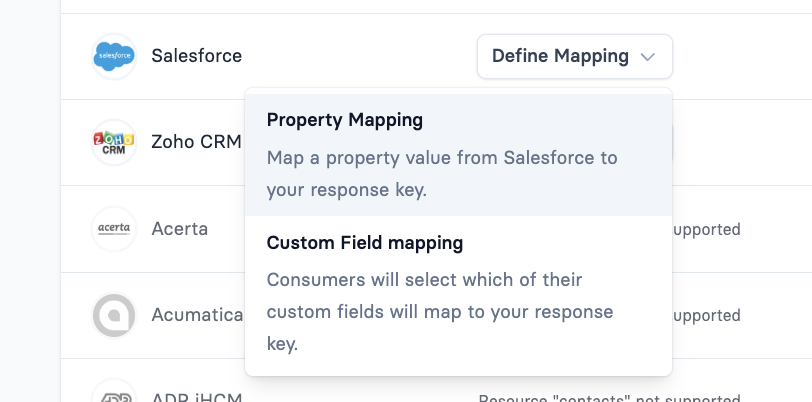
Task: Click the supported status text in Acumatica row
Action: click(707, 315)
